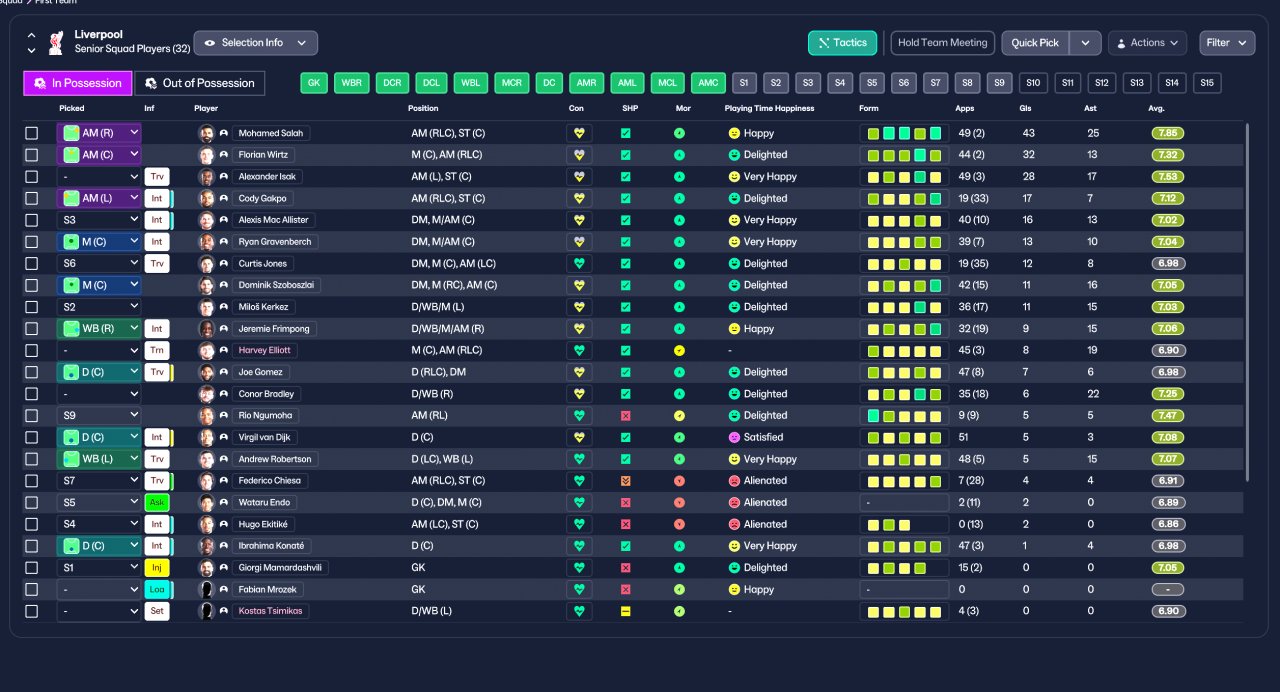Screen dimensions: 1280x692
Task: Open the Tactics screen button
Action: pos(843,43)
